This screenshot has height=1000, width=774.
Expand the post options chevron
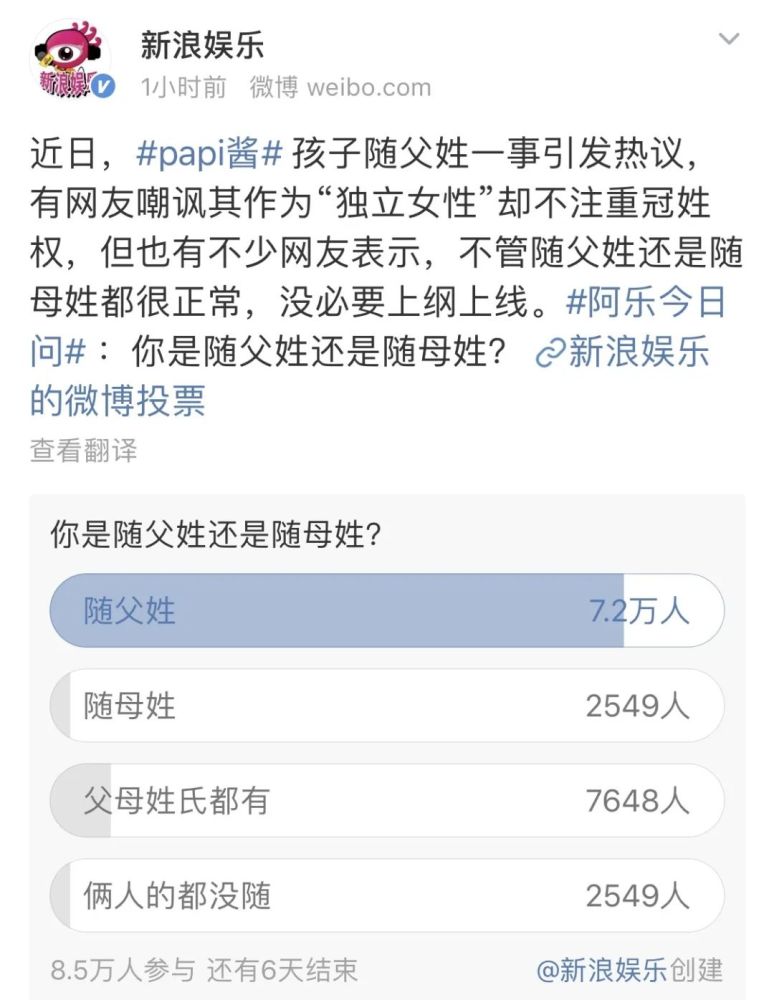pos(730,40)
